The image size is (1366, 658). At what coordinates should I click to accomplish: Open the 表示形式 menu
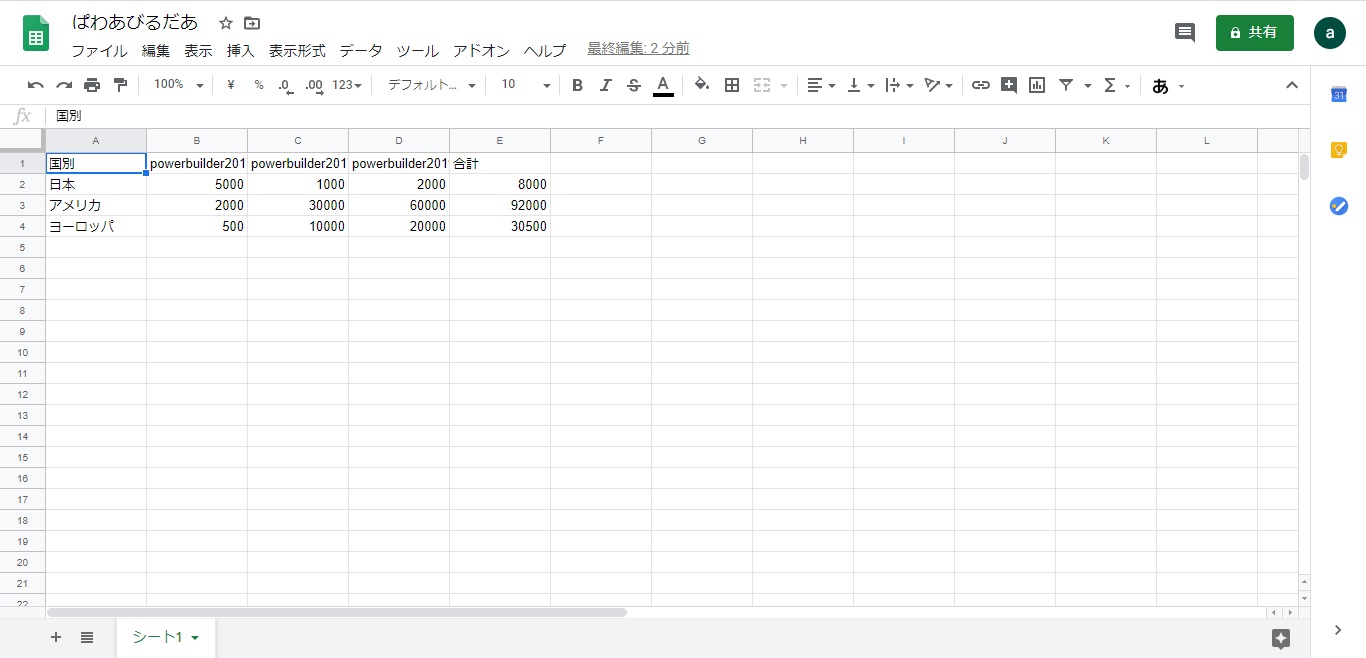click(x=297, y=50)
